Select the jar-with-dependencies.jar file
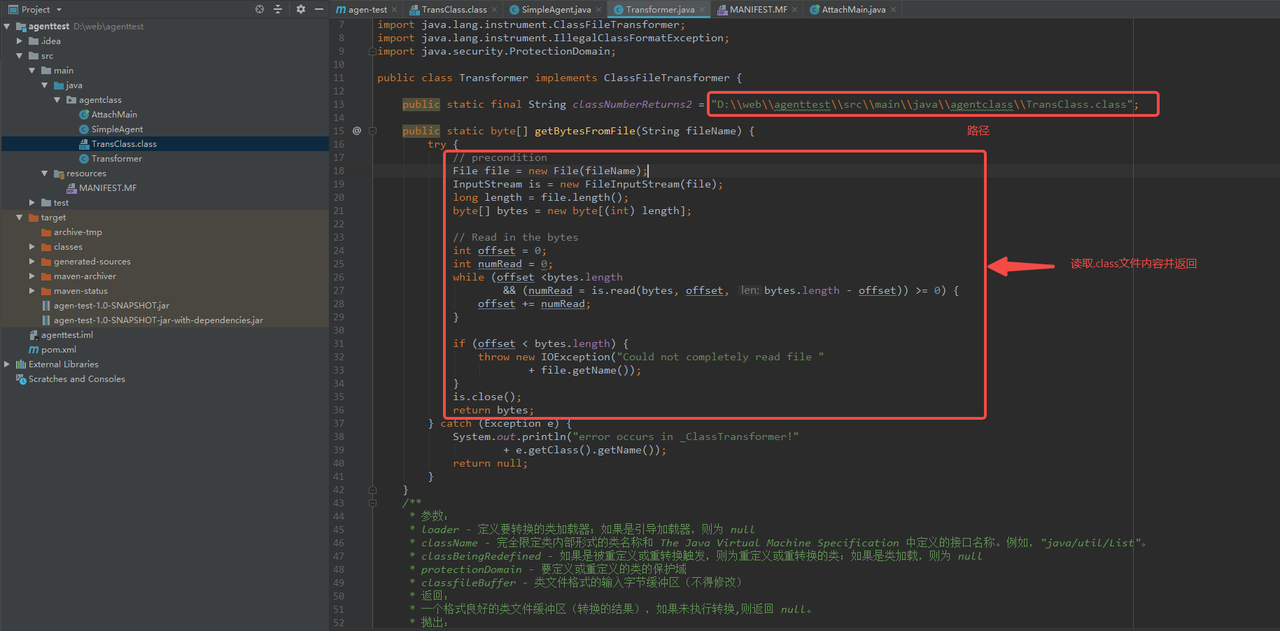Viewport: 1280px width, 631px height. (158, 320)
